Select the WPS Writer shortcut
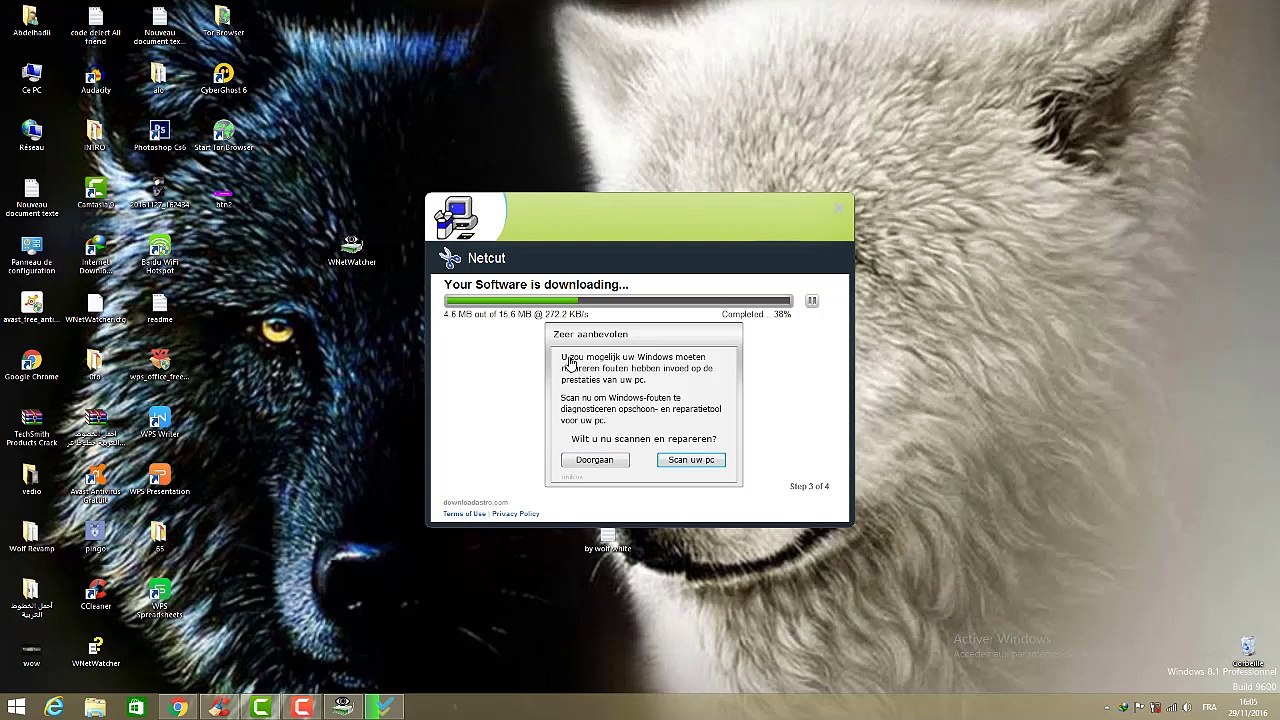 pyautogui.click(x=159, y=422)
